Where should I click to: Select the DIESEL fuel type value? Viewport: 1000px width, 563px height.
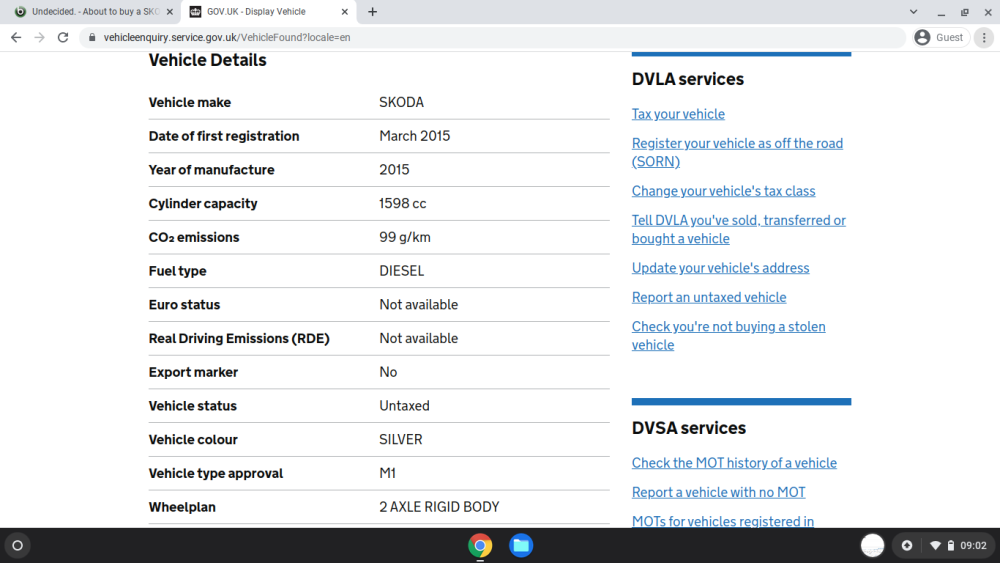(401, 271)
